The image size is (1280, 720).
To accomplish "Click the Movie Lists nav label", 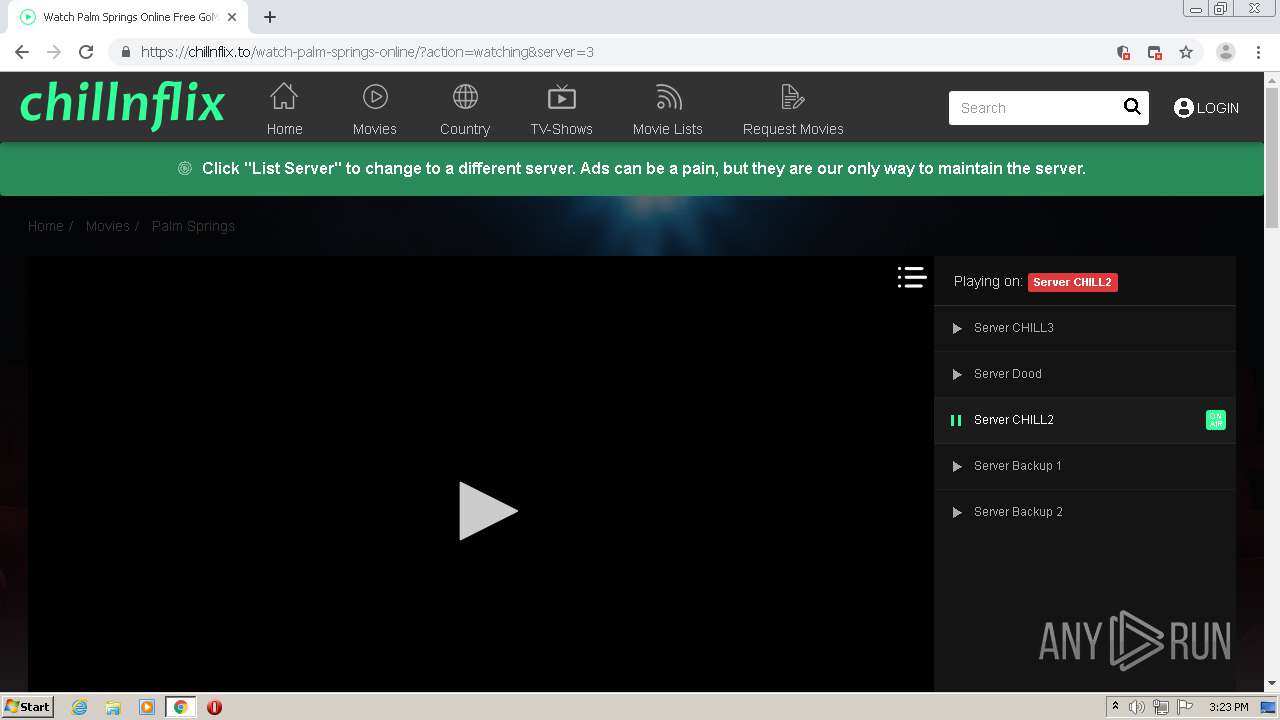I will tap(668, 129).
